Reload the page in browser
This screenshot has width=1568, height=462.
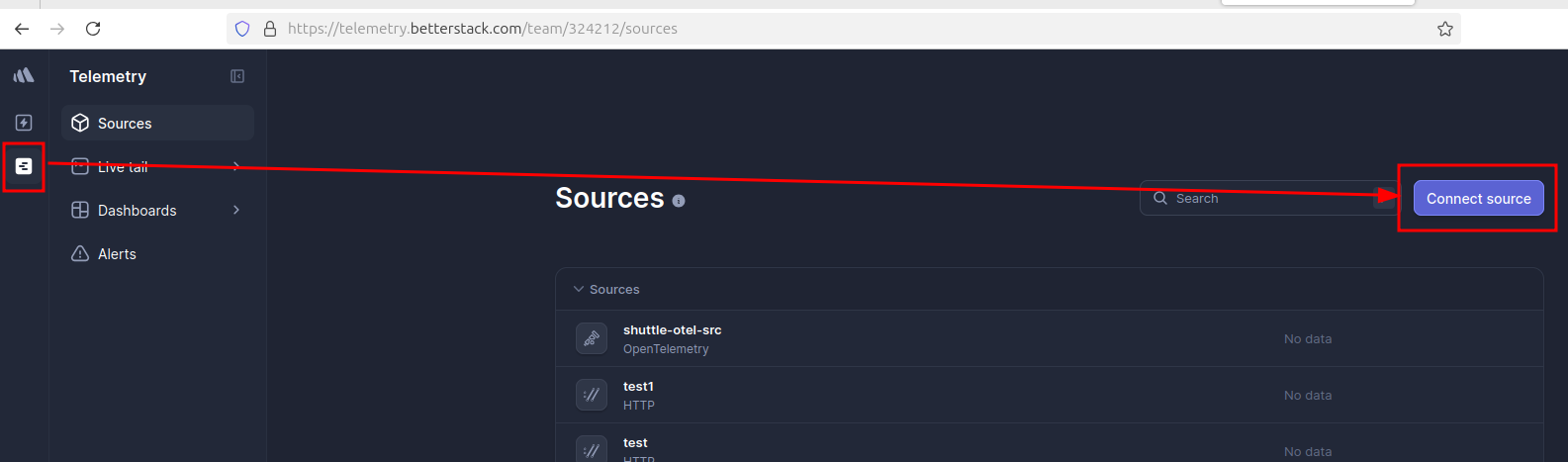coord(93,29)
